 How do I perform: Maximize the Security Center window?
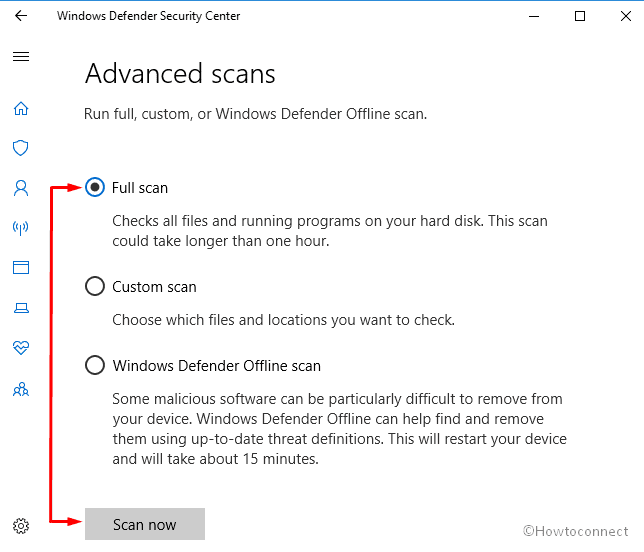click(580, 16)
